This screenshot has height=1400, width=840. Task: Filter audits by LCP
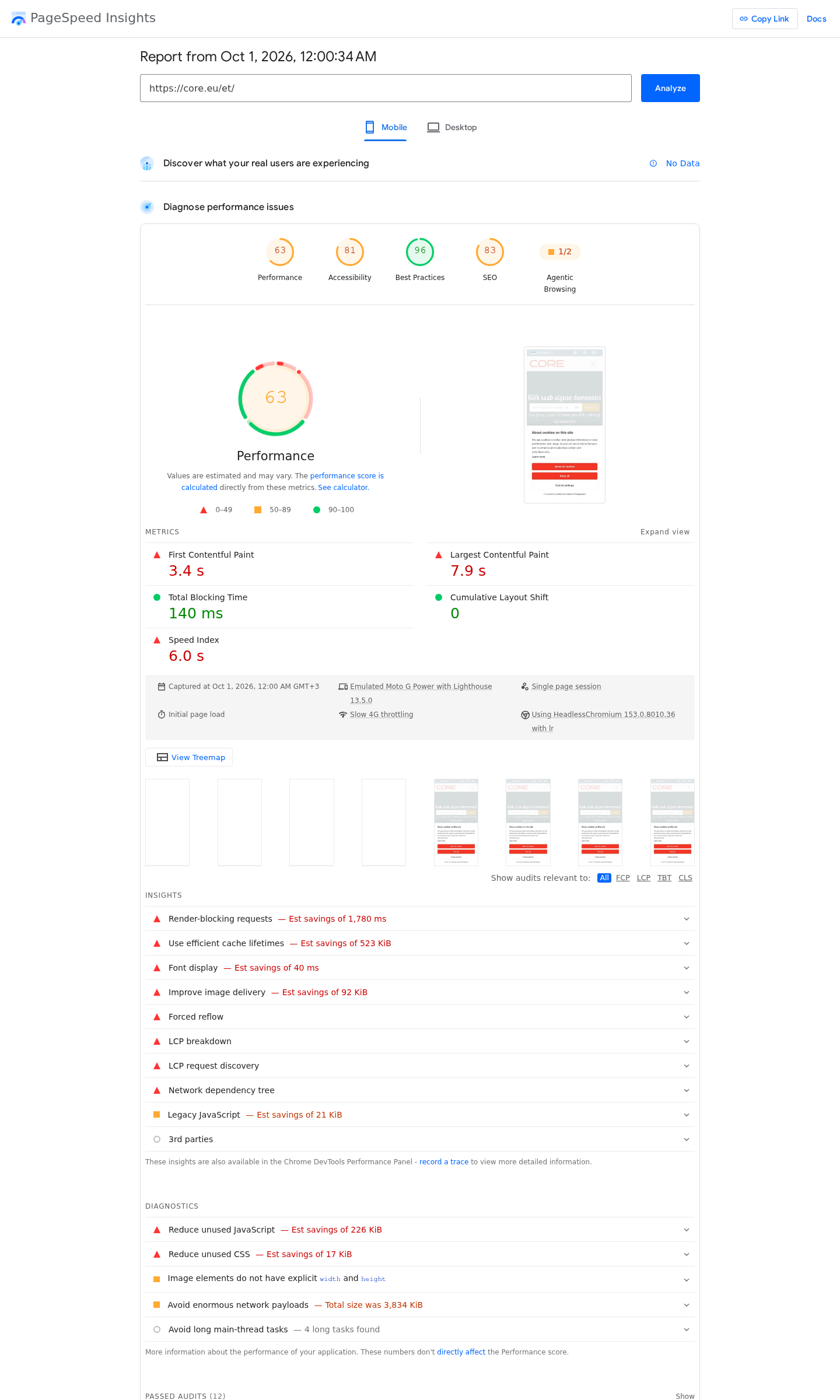point(643,878)
